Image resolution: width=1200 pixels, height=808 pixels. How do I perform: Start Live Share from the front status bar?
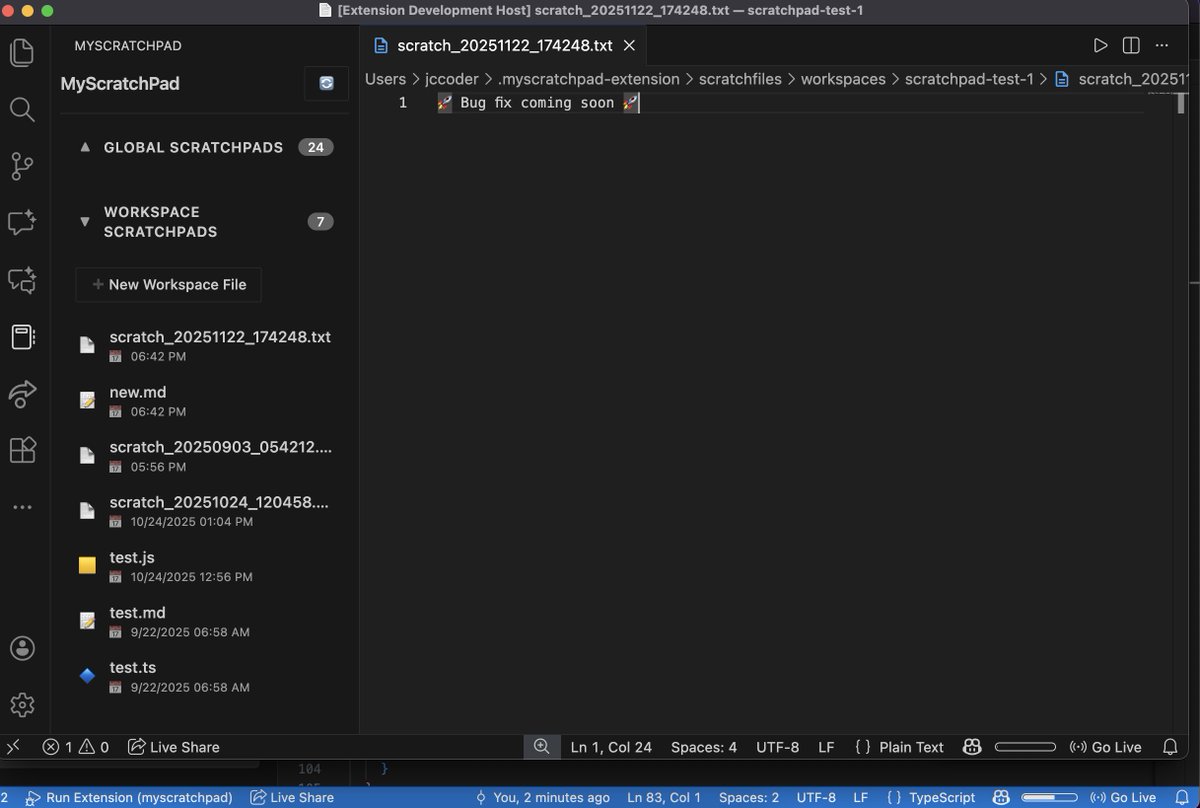[x=173, y=747]
